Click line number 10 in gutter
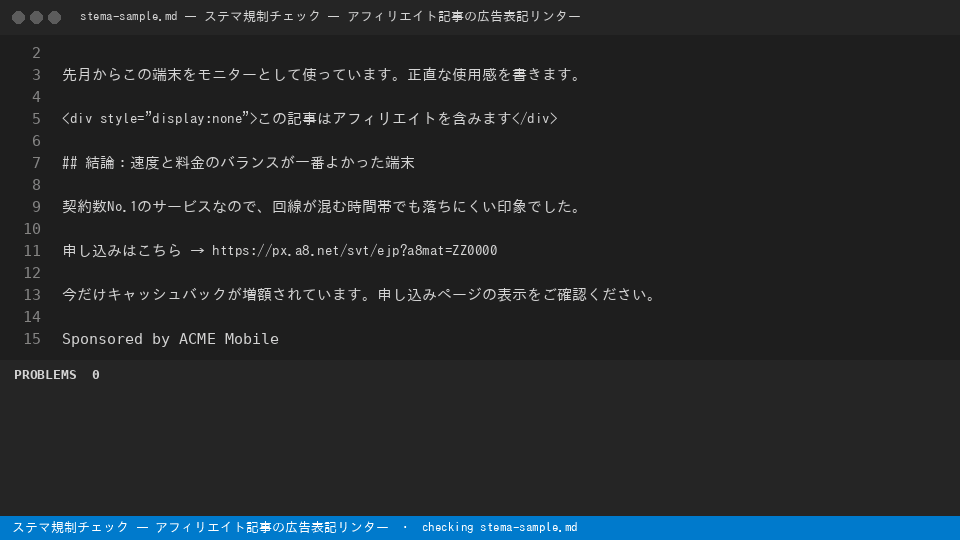960x540 pixels. pyautogui.click(x=32, y=229)
